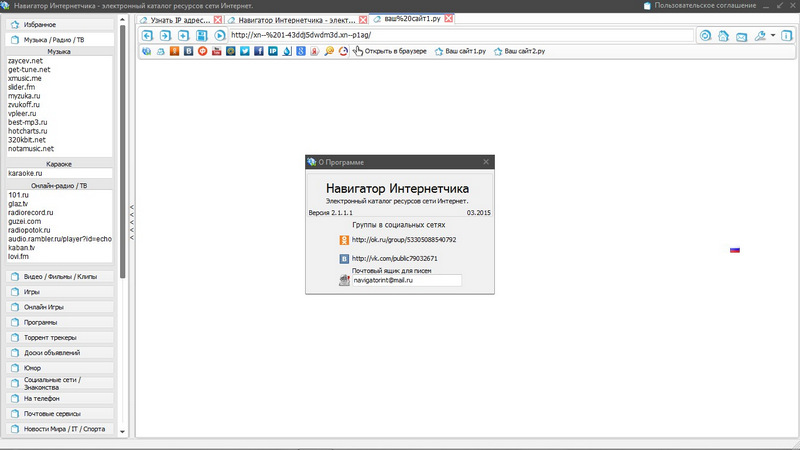Open 'Новости Мира / IT / Спорта' category
This screenshot has width=800, height=450.
60,429
